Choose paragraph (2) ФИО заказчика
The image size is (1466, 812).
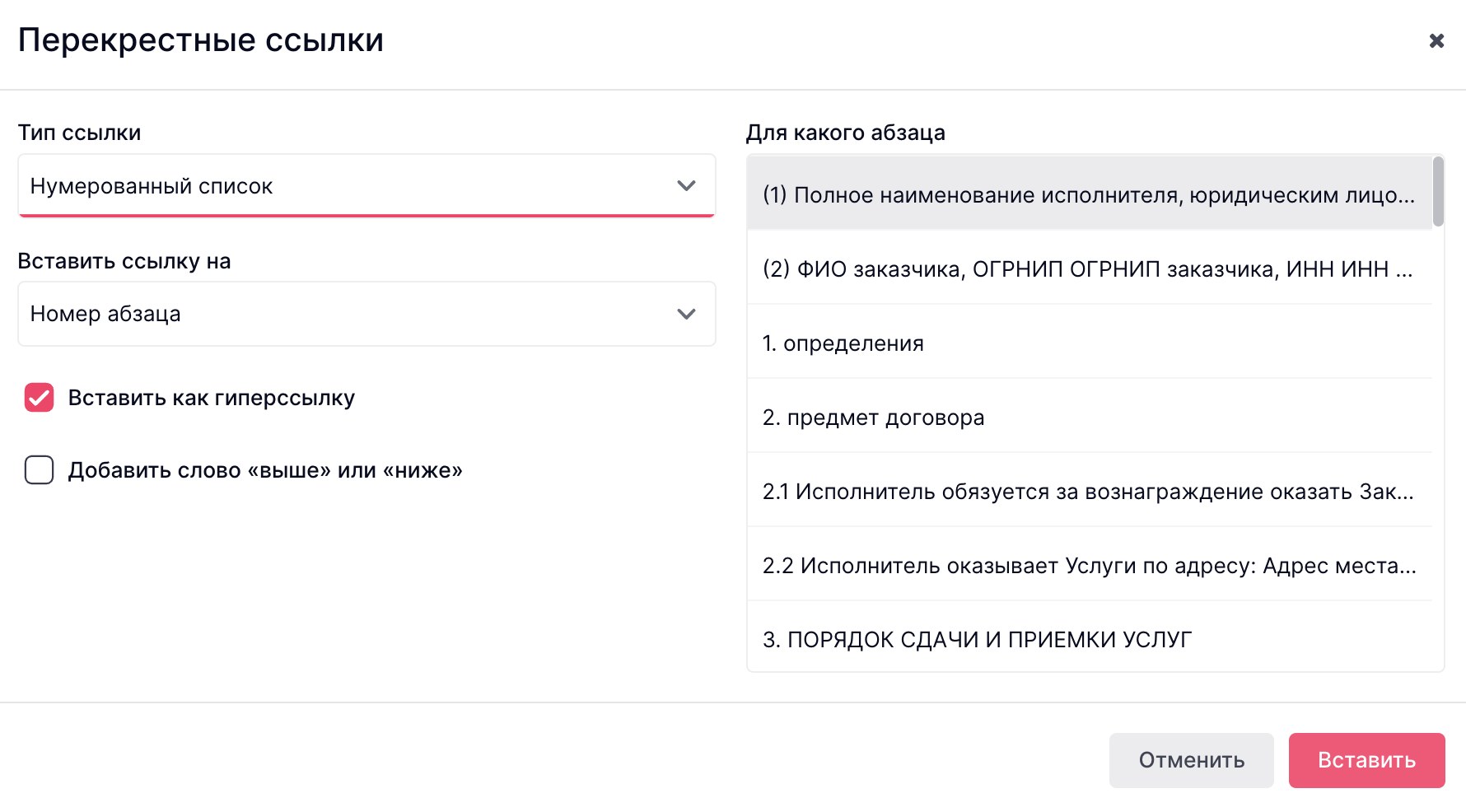(1090, 268)
